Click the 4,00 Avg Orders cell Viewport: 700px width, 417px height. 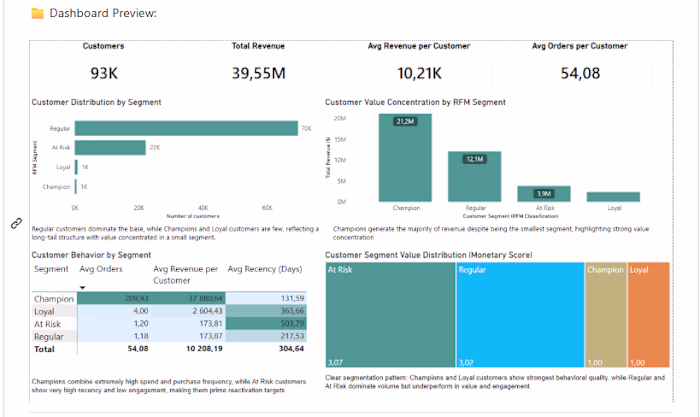tap(114, 311)
